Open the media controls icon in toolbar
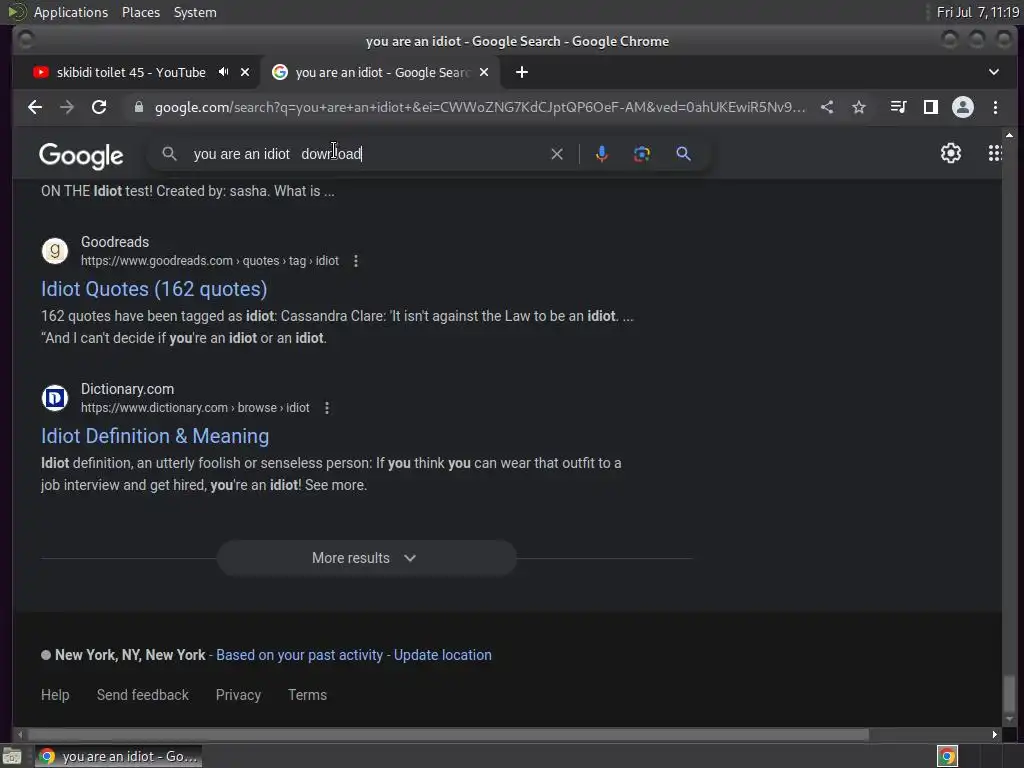The image size is (1024, 768). click(x=899, y=107)
